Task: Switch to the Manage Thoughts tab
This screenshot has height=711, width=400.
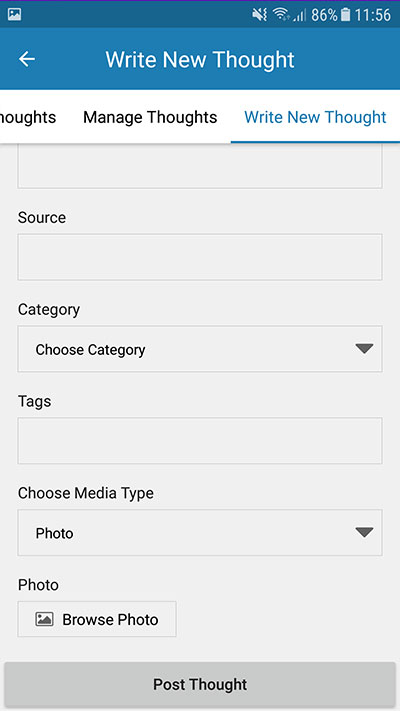Action: click(150, 117)
